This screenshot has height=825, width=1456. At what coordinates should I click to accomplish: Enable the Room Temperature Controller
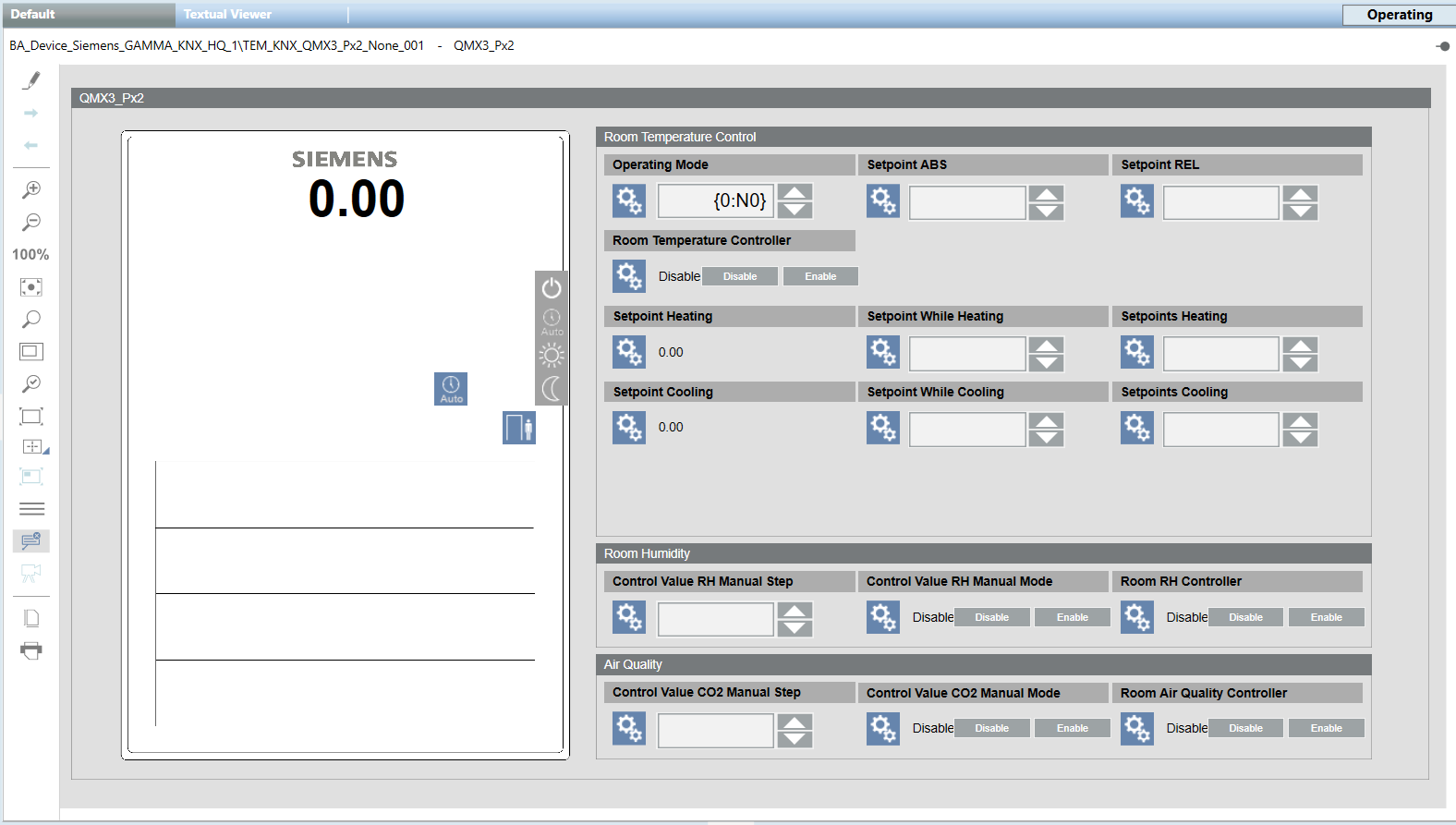820,276
